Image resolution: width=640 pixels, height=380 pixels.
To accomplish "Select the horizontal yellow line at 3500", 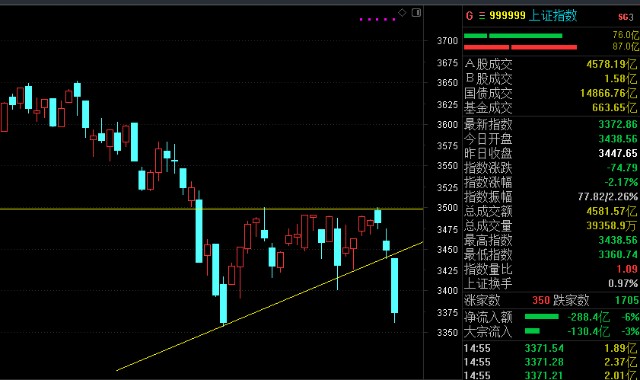I will click(211, 209).
